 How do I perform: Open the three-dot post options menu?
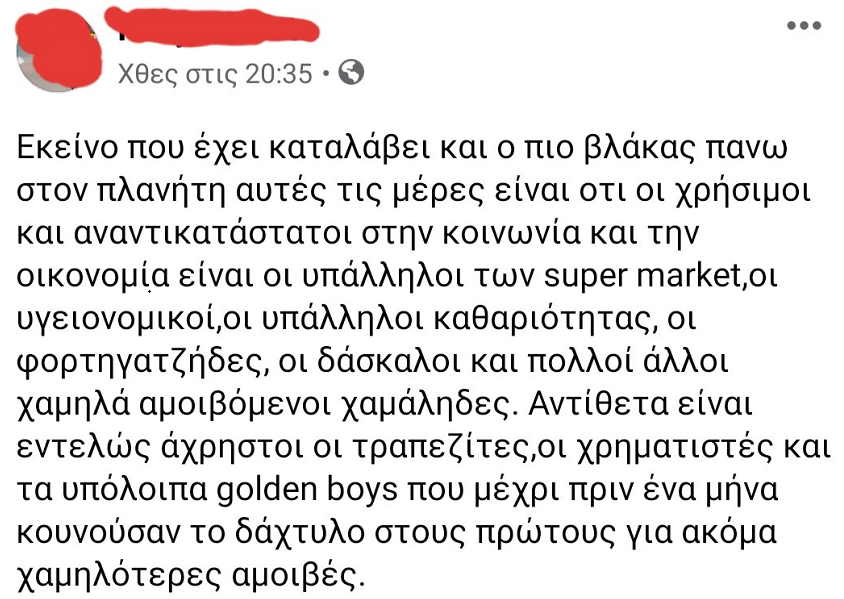tap(804, 25)
